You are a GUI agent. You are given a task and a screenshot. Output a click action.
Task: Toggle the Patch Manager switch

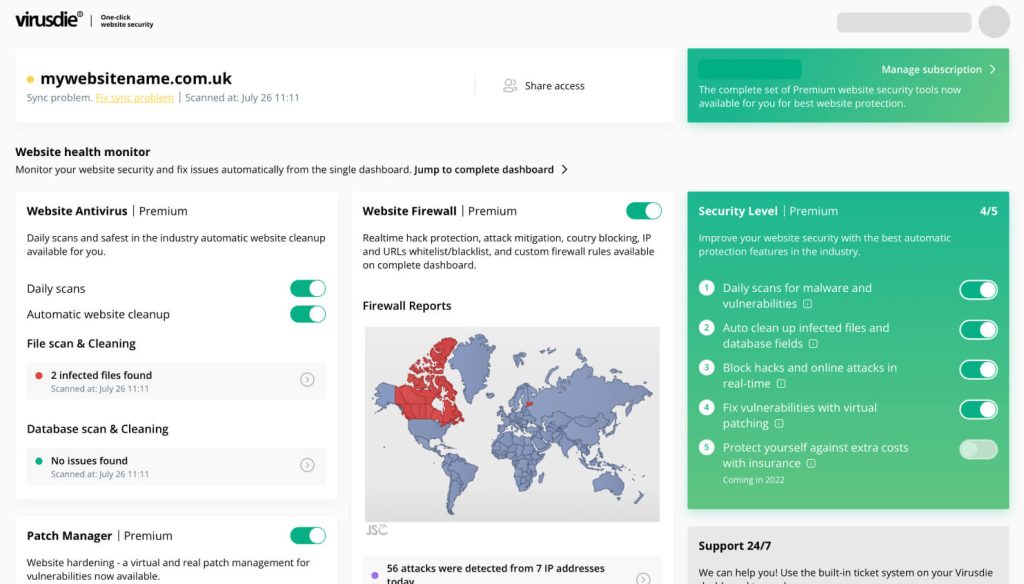[308, 536]
